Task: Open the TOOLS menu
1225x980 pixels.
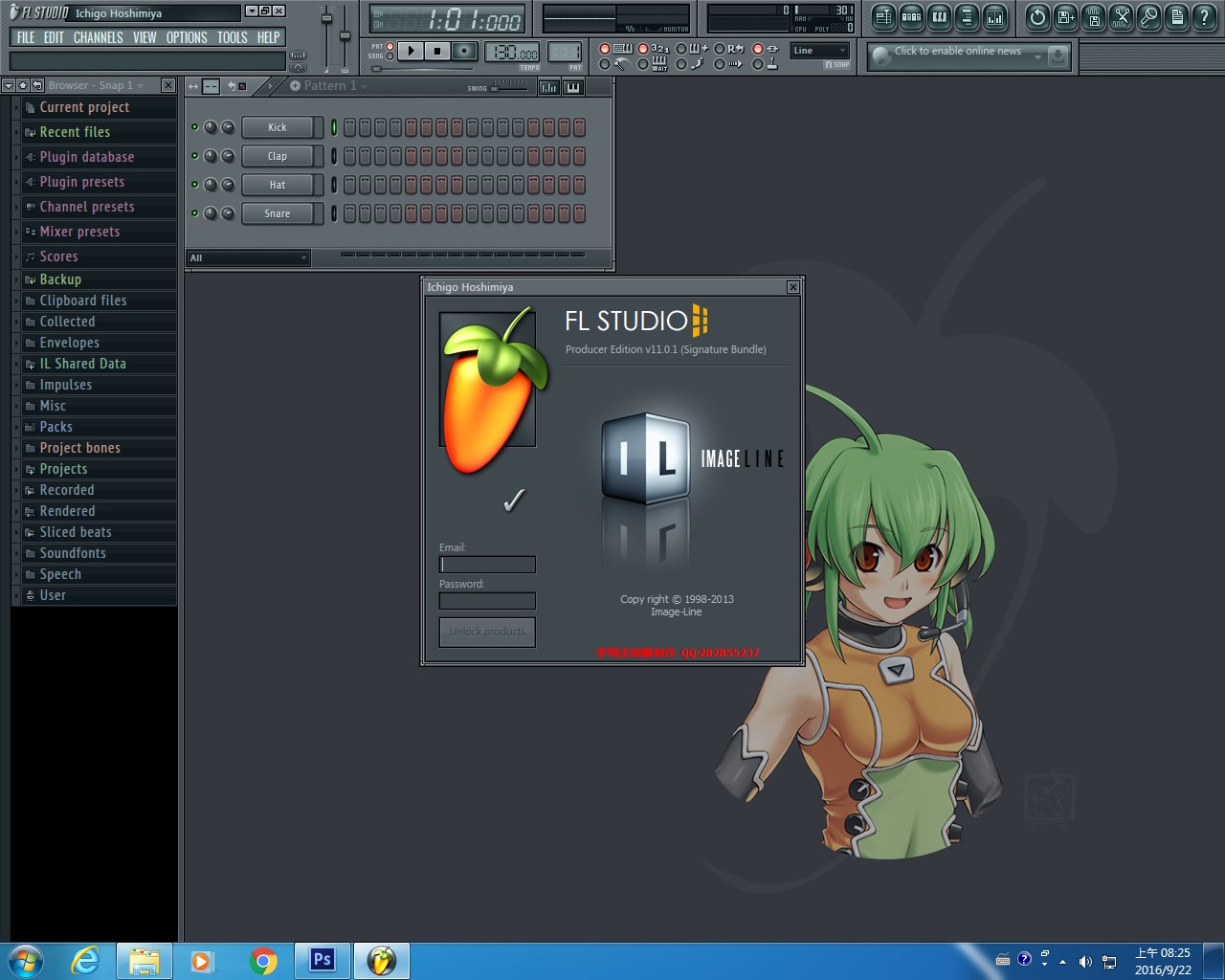Action: 232,37
